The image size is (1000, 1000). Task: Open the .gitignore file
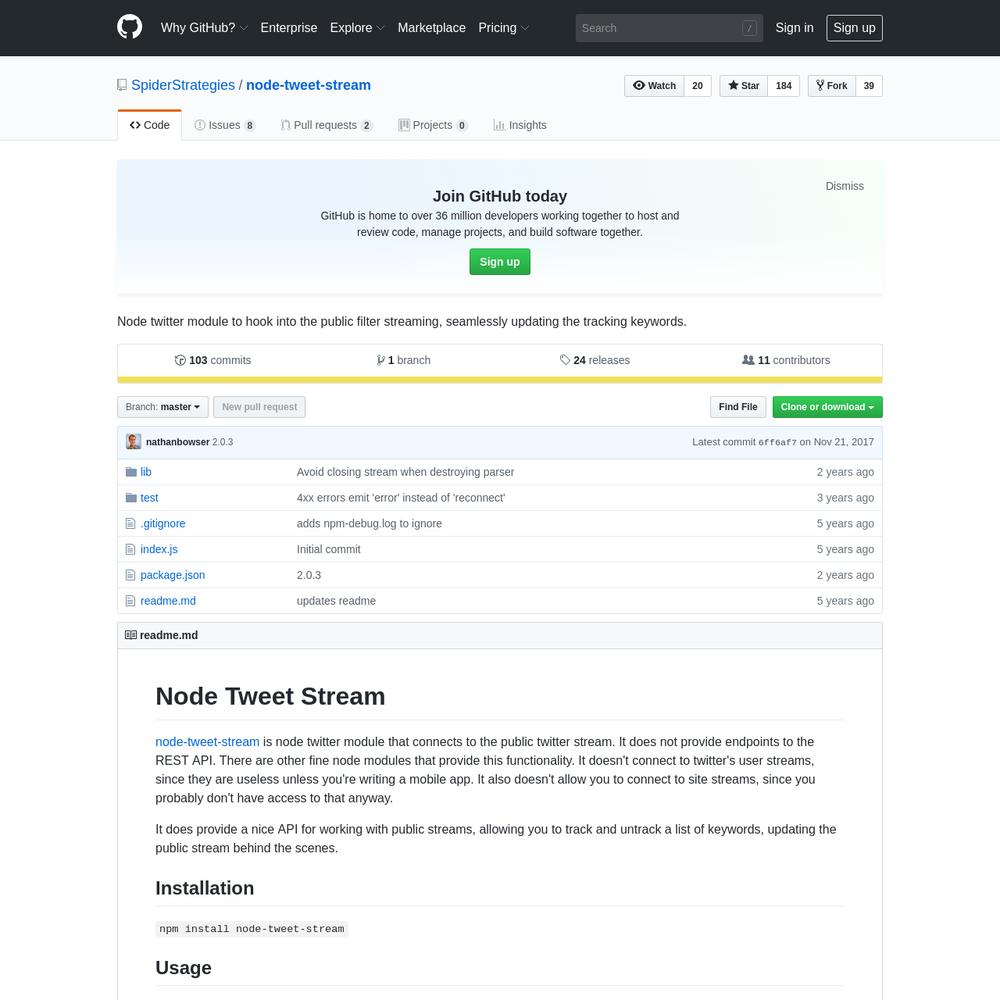click(x=163, y=524)
